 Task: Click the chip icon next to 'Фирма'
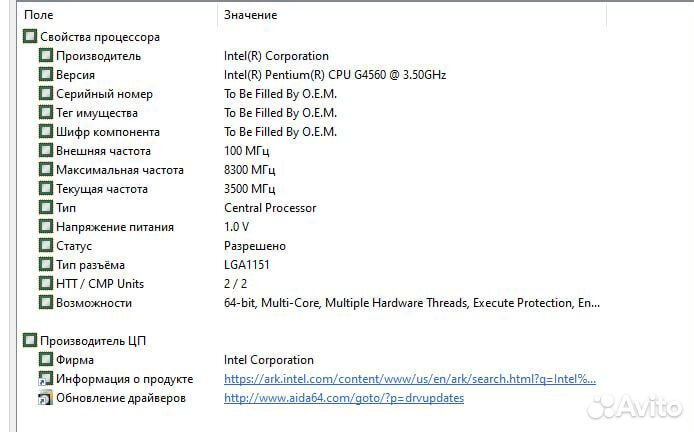46,359
